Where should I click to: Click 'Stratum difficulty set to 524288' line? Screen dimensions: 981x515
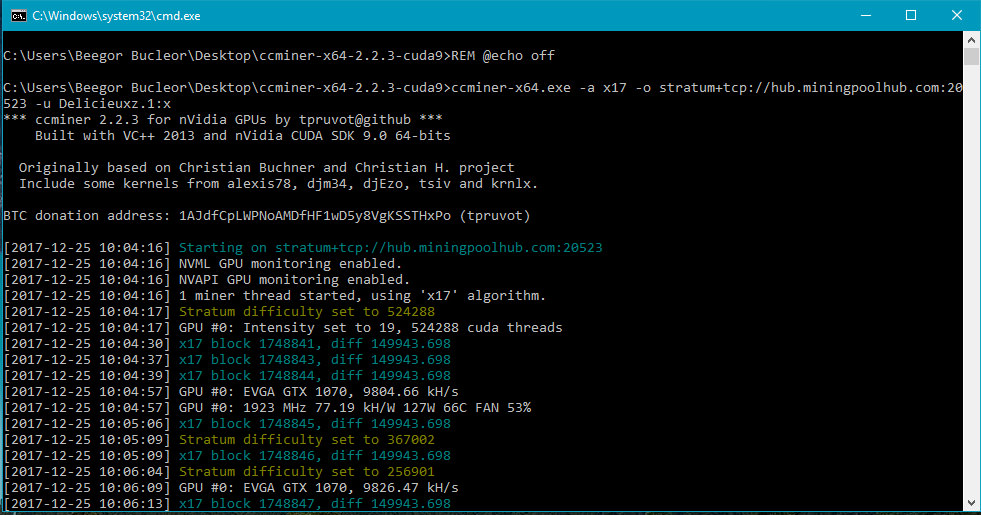219,312
